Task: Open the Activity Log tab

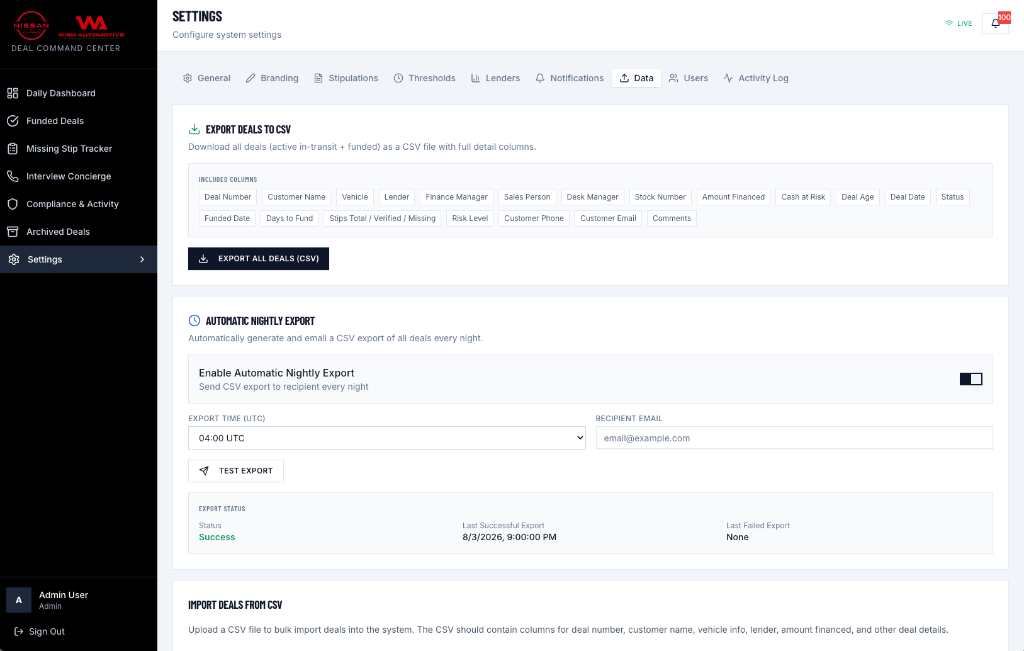Action: pyautogui.click(x=756, y=78)
